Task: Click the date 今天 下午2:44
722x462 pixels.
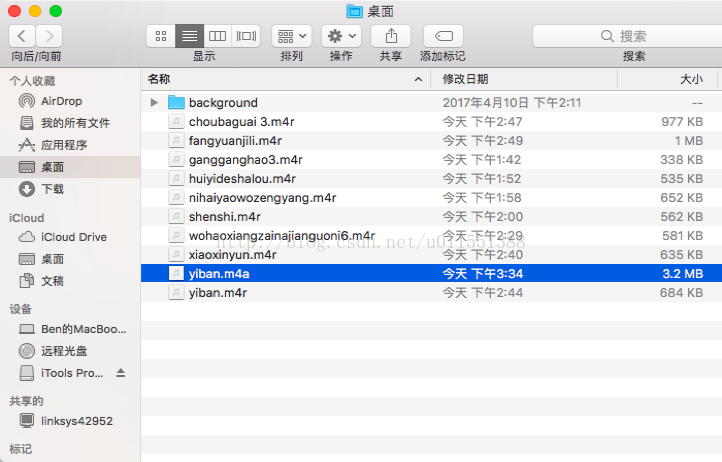Action: click(483, 292)
